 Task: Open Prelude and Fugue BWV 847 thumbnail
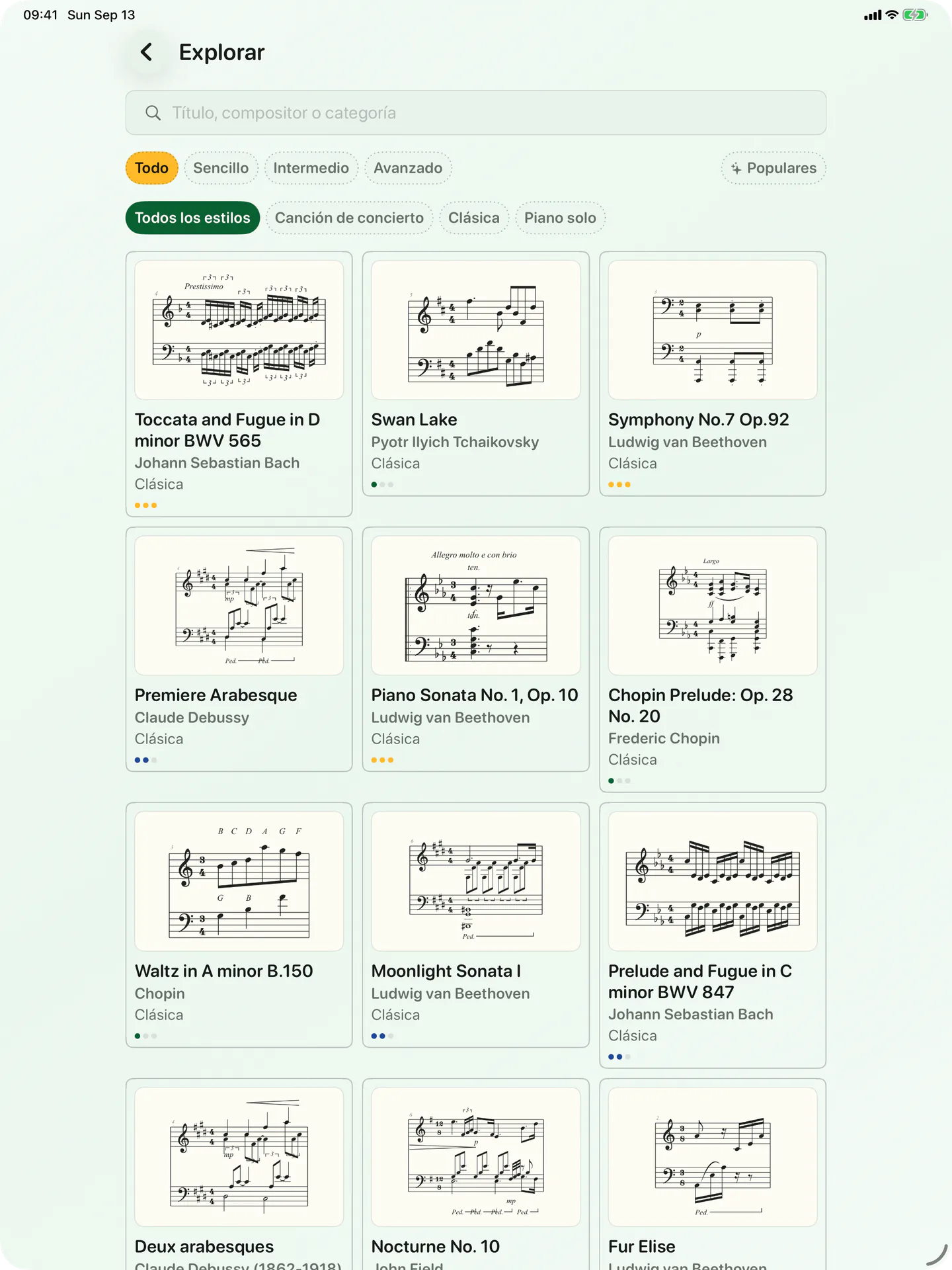(713, 881)
